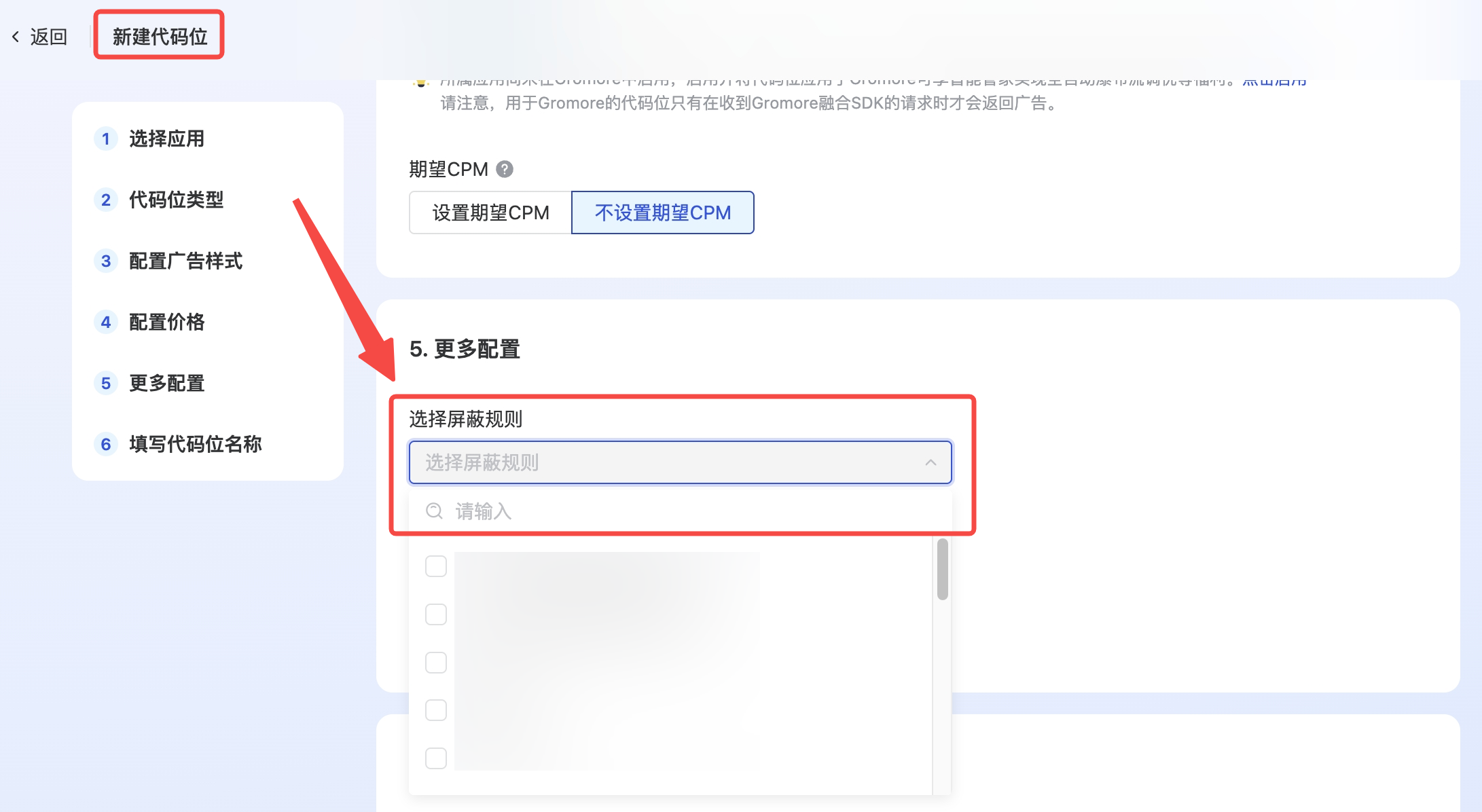Check the last visible checkbox in list
Image resolution: width=1482 pixels, height=812 pixels.
click(x=435, y=758)
